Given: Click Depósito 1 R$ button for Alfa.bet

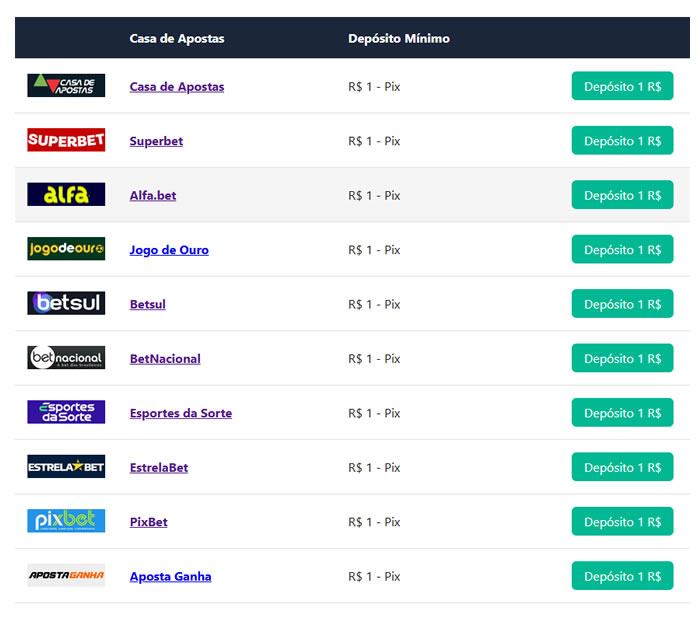Looking at the screenshot, I should point(622,195).
